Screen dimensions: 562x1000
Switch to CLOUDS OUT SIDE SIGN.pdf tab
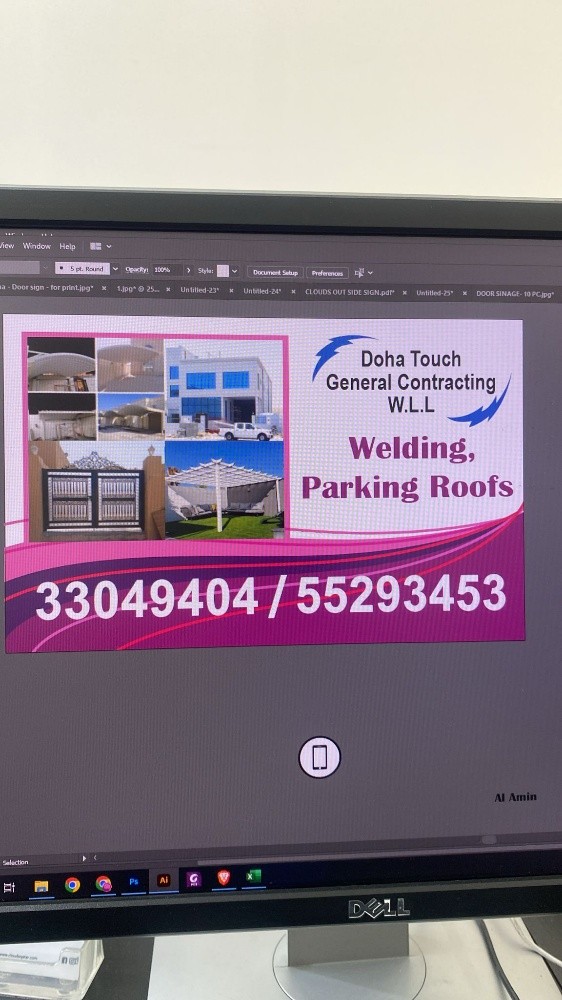click(350, 292)
